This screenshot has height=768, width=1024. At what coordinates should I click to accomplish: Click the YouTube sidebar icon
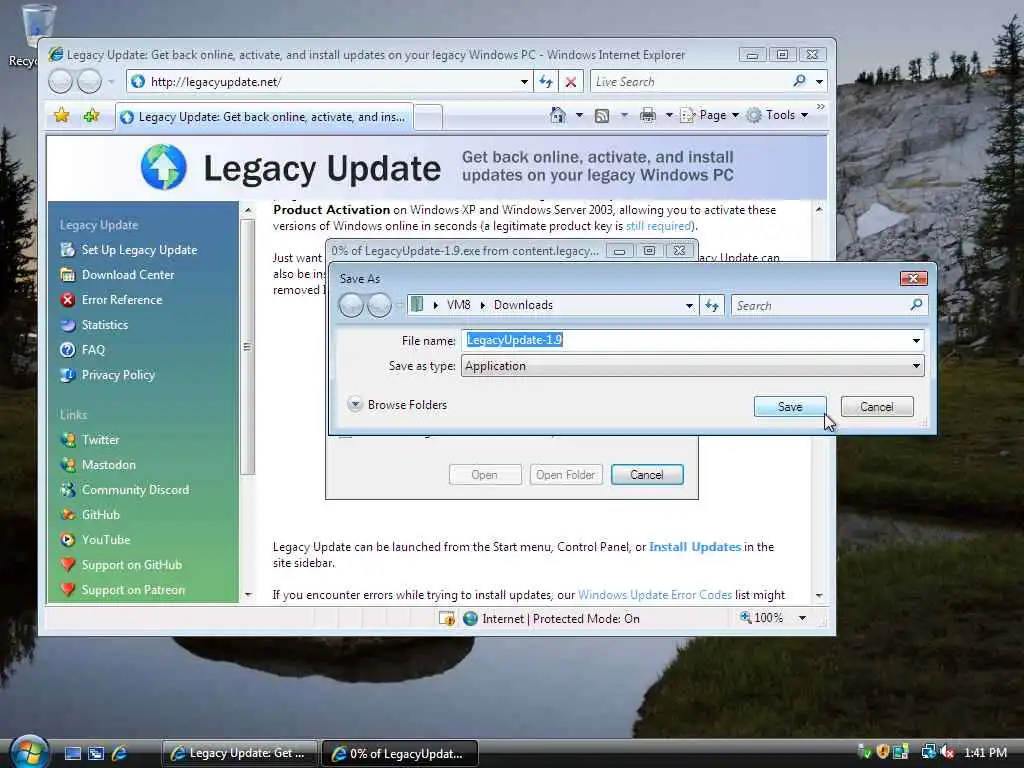[x=67, y=539]
